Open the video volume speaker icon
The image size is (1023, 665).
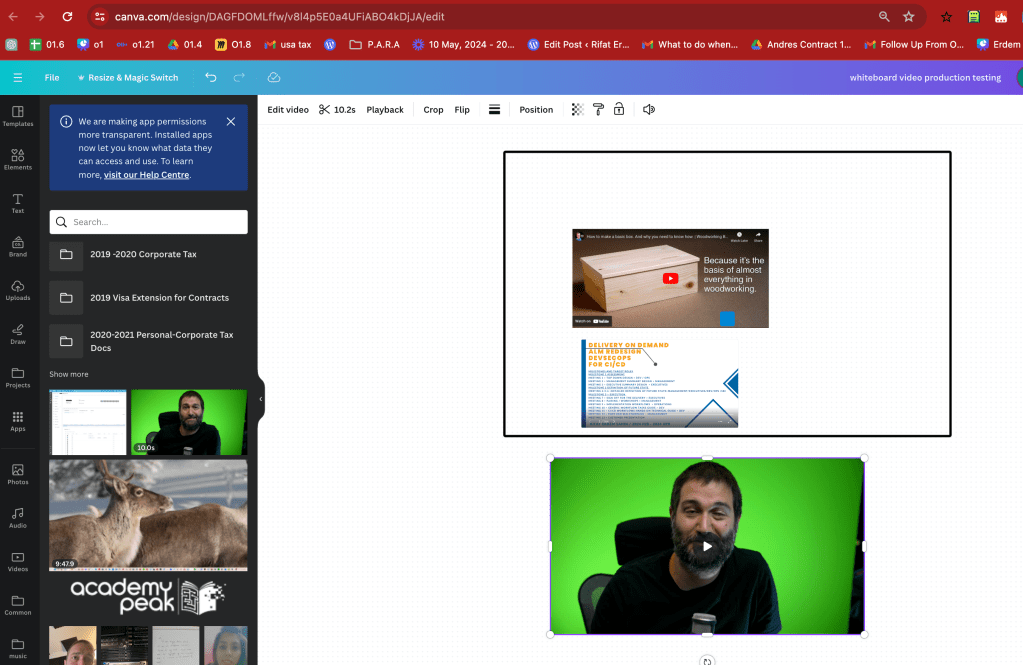pyautogui.click(x=649, y=110)
